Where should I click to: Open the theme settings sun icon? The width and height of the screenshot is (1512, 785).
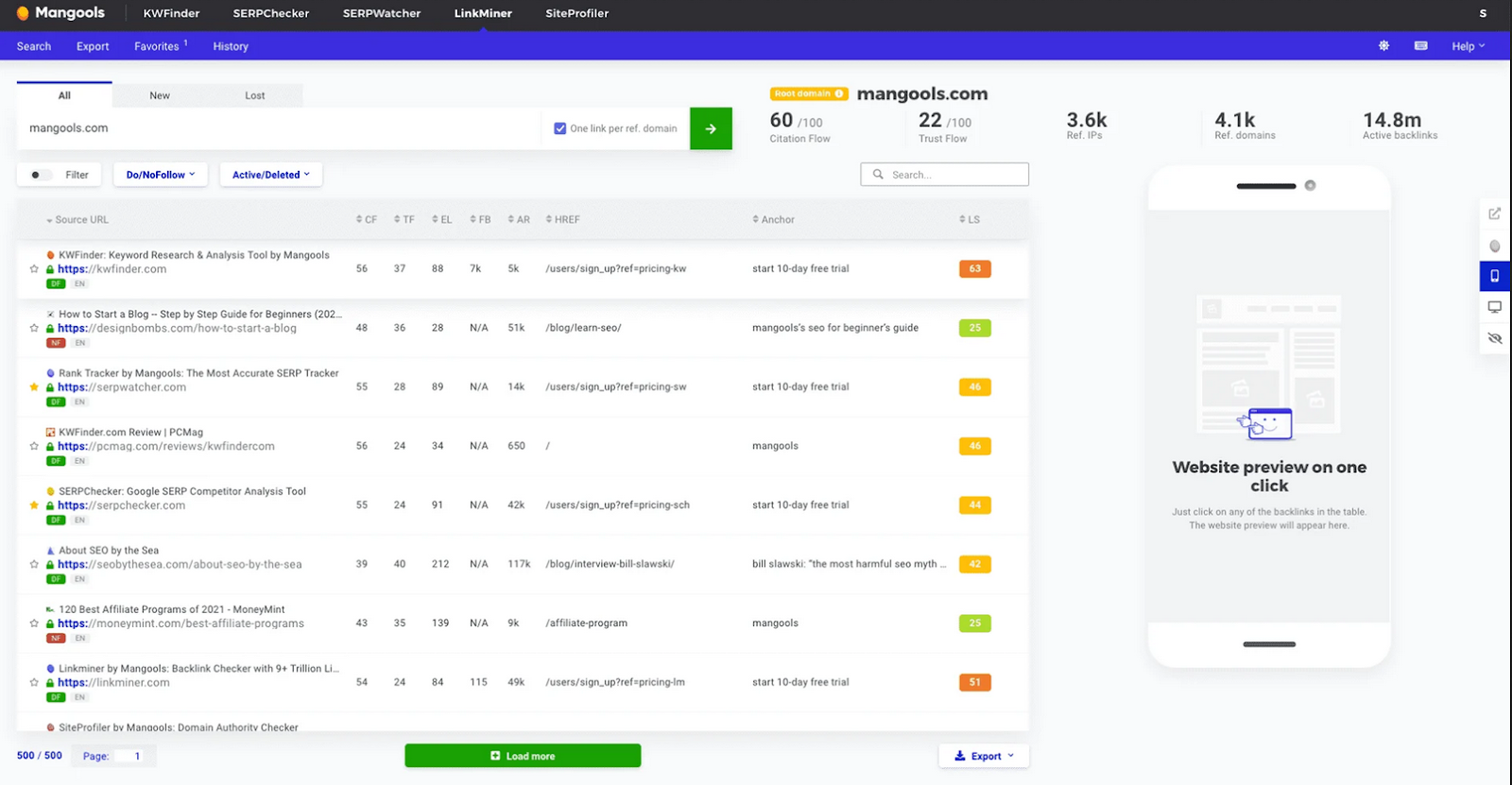pos(1383,45)
